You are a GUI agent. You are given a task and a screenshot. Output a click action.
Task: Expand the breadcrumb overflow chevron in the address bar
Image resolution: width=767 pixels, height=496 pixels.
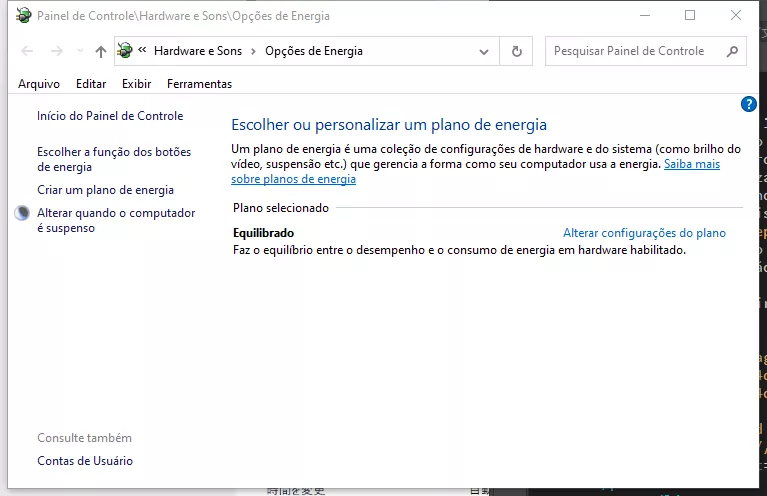click(x=142, y=50)
